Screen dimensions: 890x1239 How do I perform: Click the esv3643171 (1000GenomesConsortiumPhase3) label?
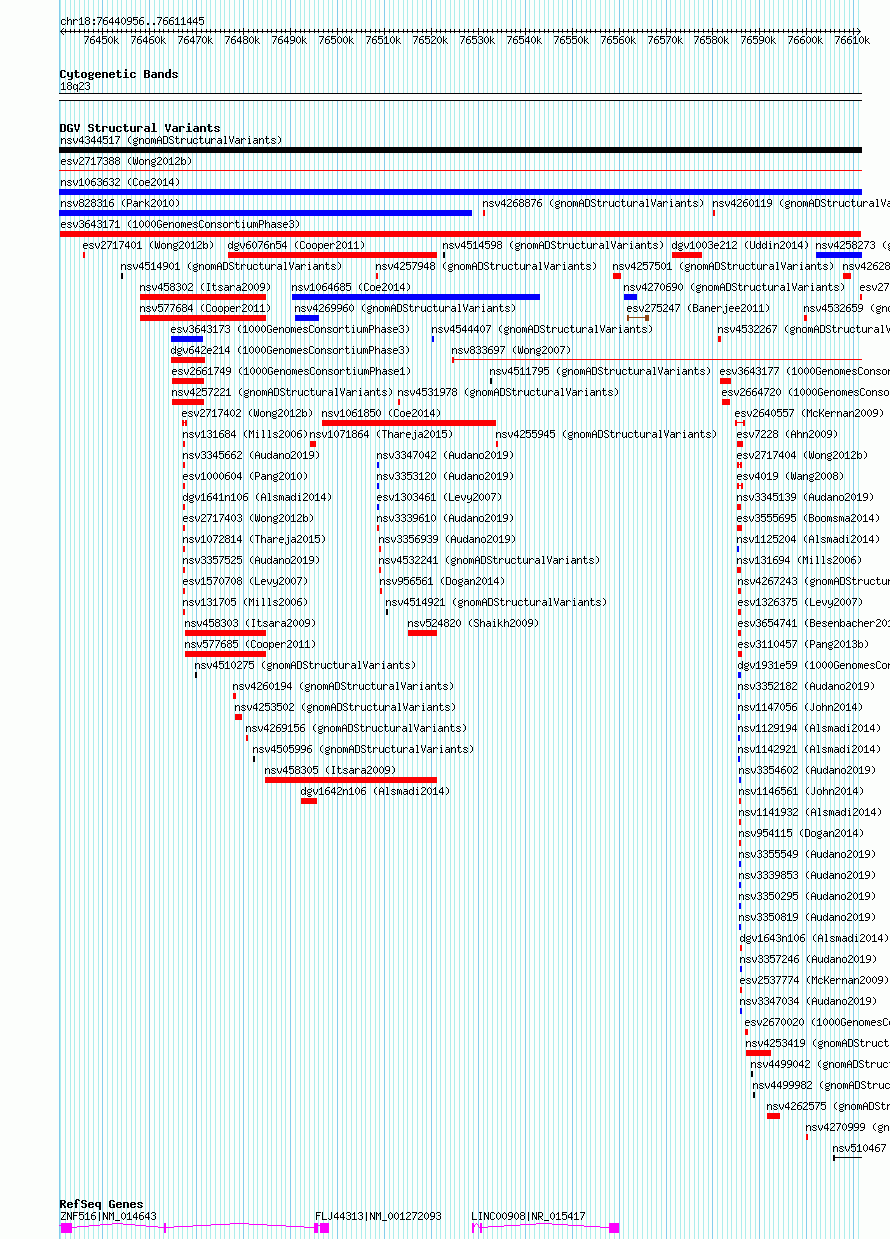click(180, 224)
